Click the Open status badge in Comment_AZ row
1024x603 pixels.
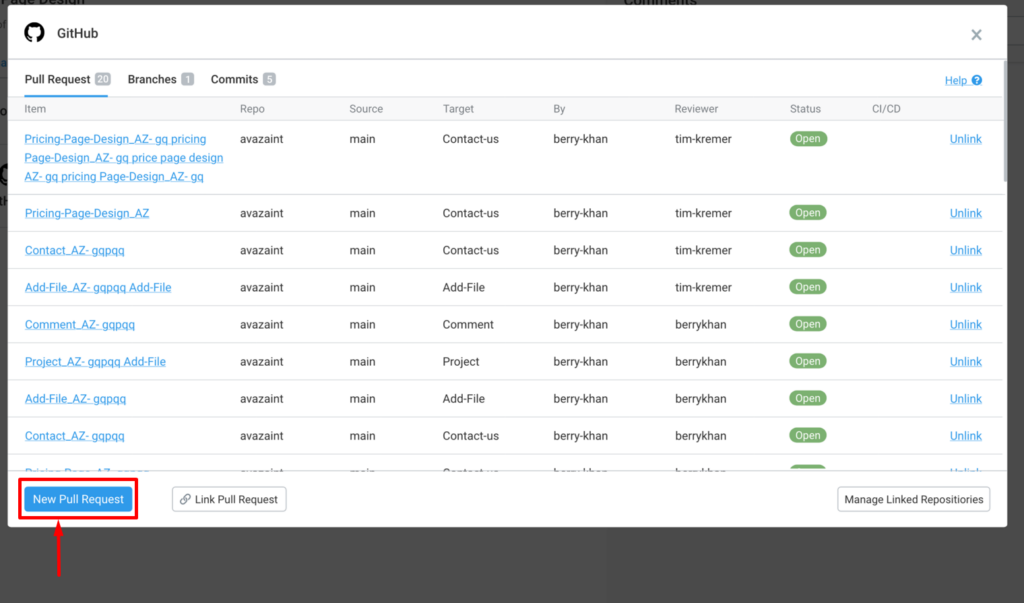click(x=808, y=324)
